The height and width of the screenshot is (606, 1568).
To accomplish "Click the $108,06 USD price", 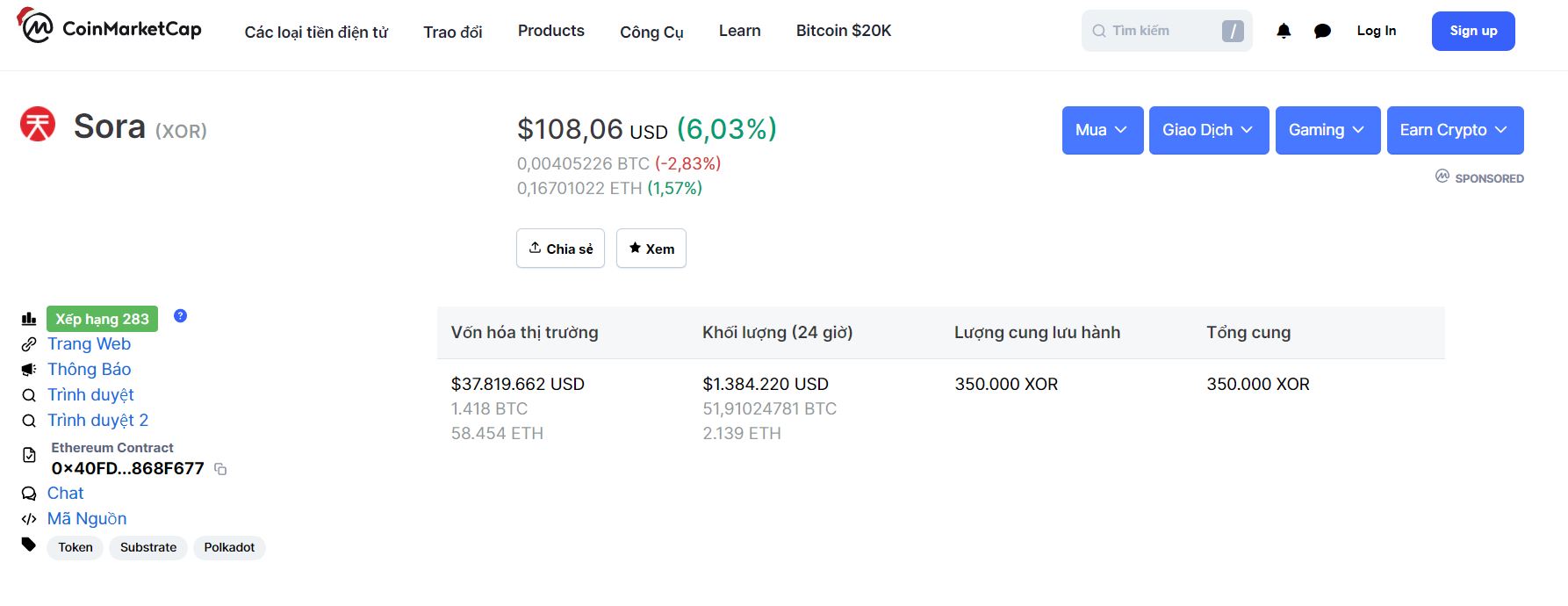I will pyautogui.click(x=593, y=130).
